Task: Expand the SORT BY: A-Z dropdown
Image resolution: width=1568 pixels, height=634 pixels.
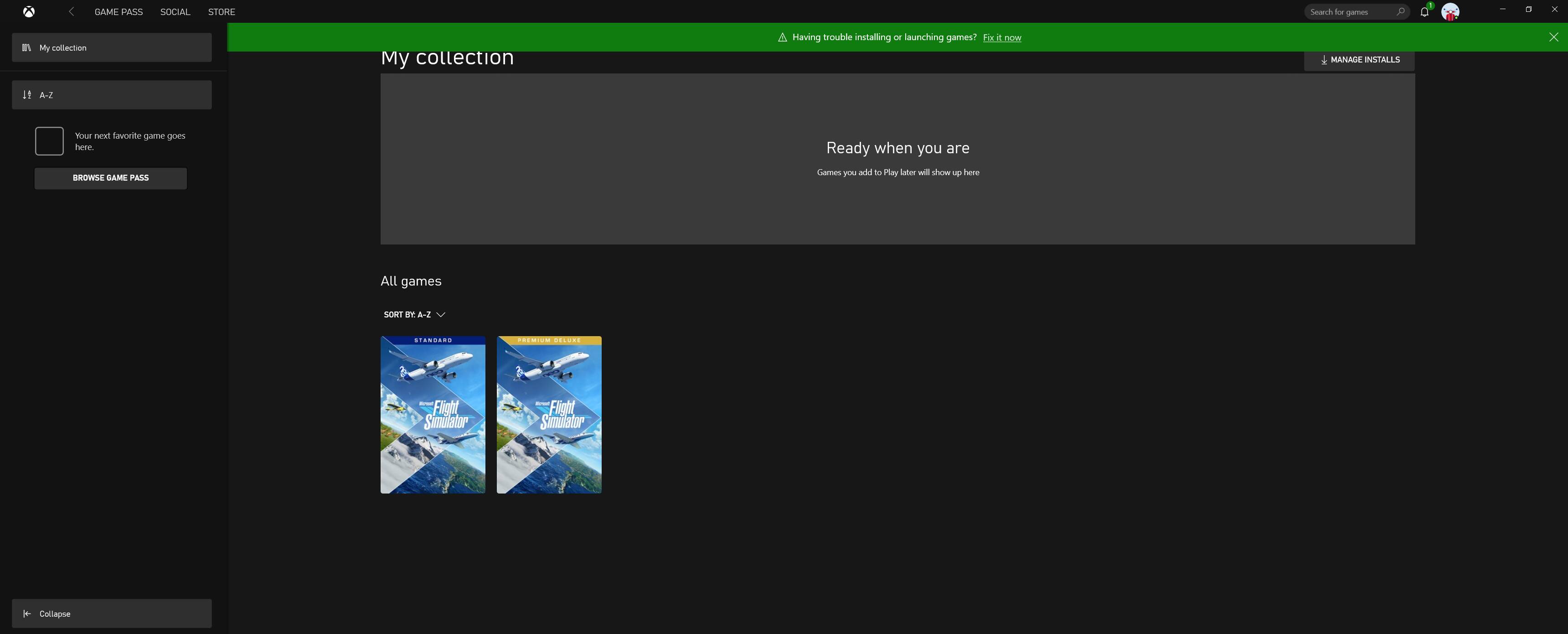Action: coord(414,314)
